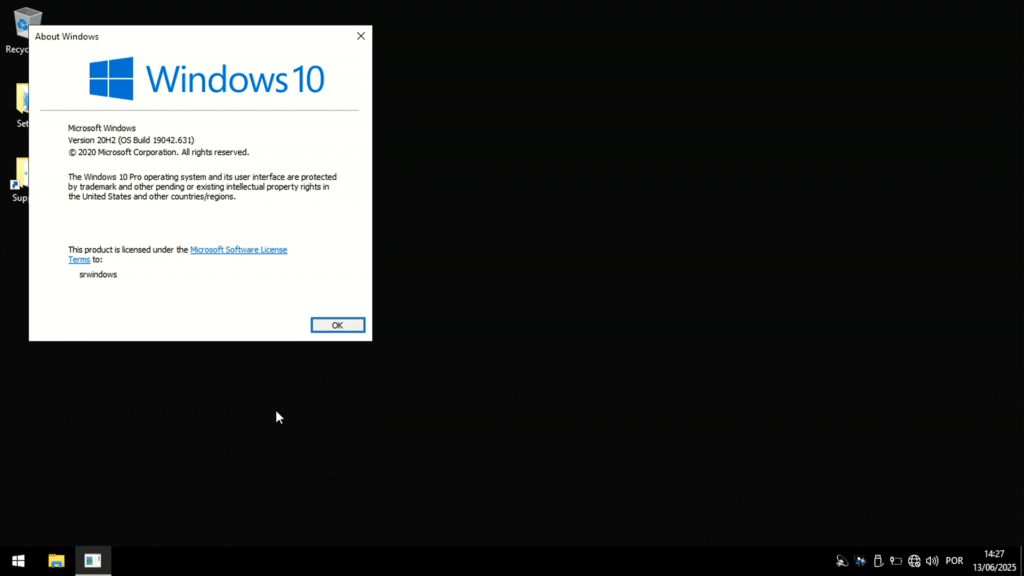Launch File Explorer from the taskbar
The width and height of the screenshot is (1024, 576).
pos(57,561)
